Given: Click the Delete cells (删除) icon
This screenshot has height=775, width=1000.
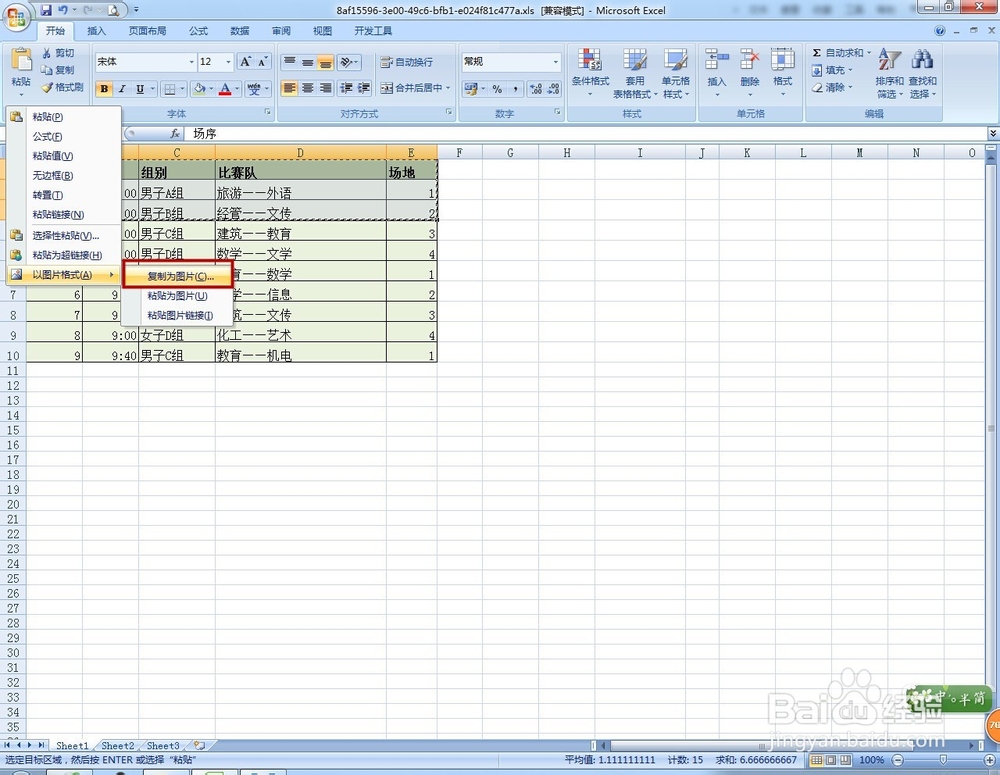Looking at the screenshot, I should (750, 60).
